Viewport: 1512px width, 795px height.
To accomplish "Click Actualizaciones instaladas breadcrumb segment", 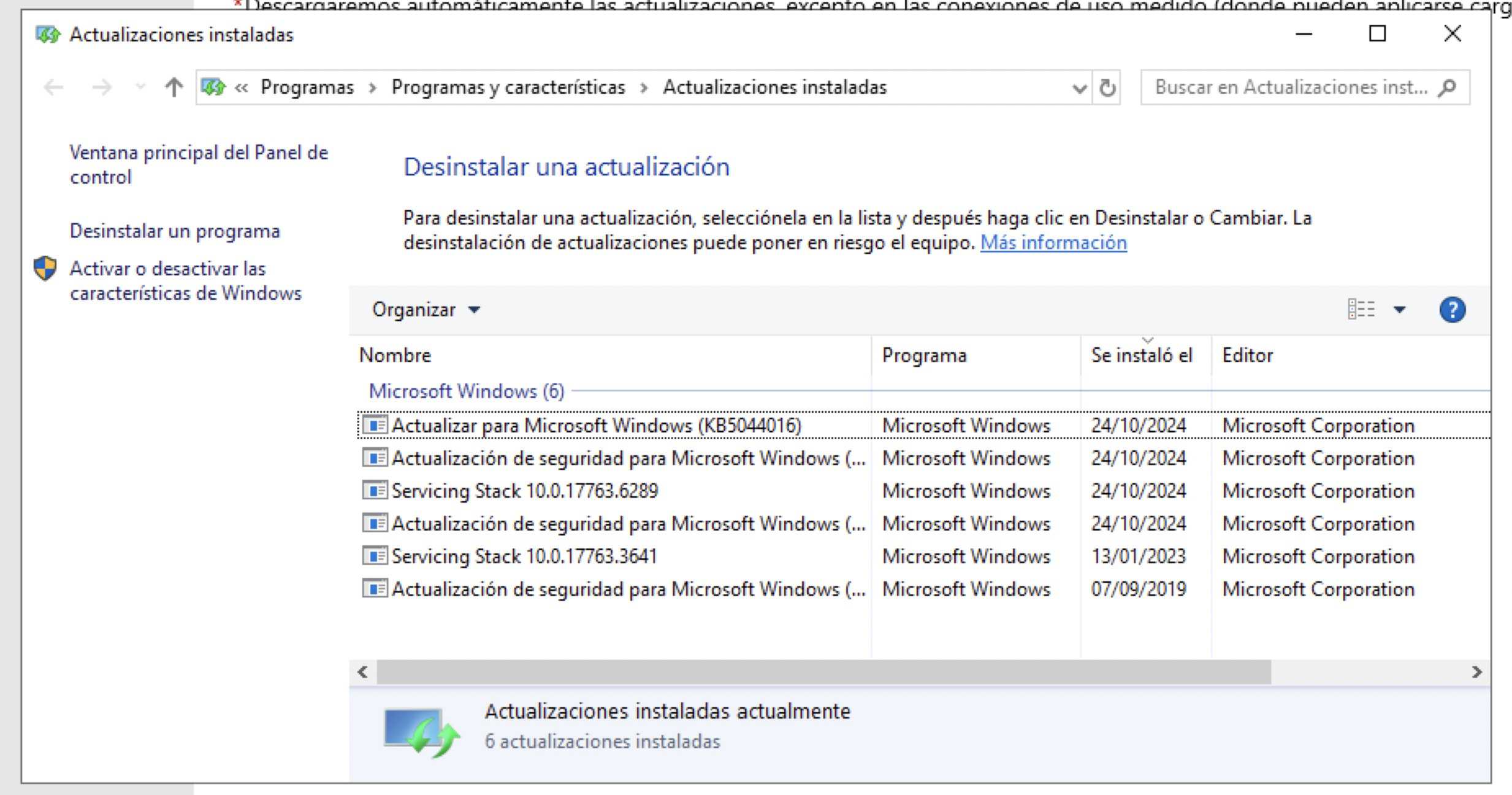I will tap(775, 87).
